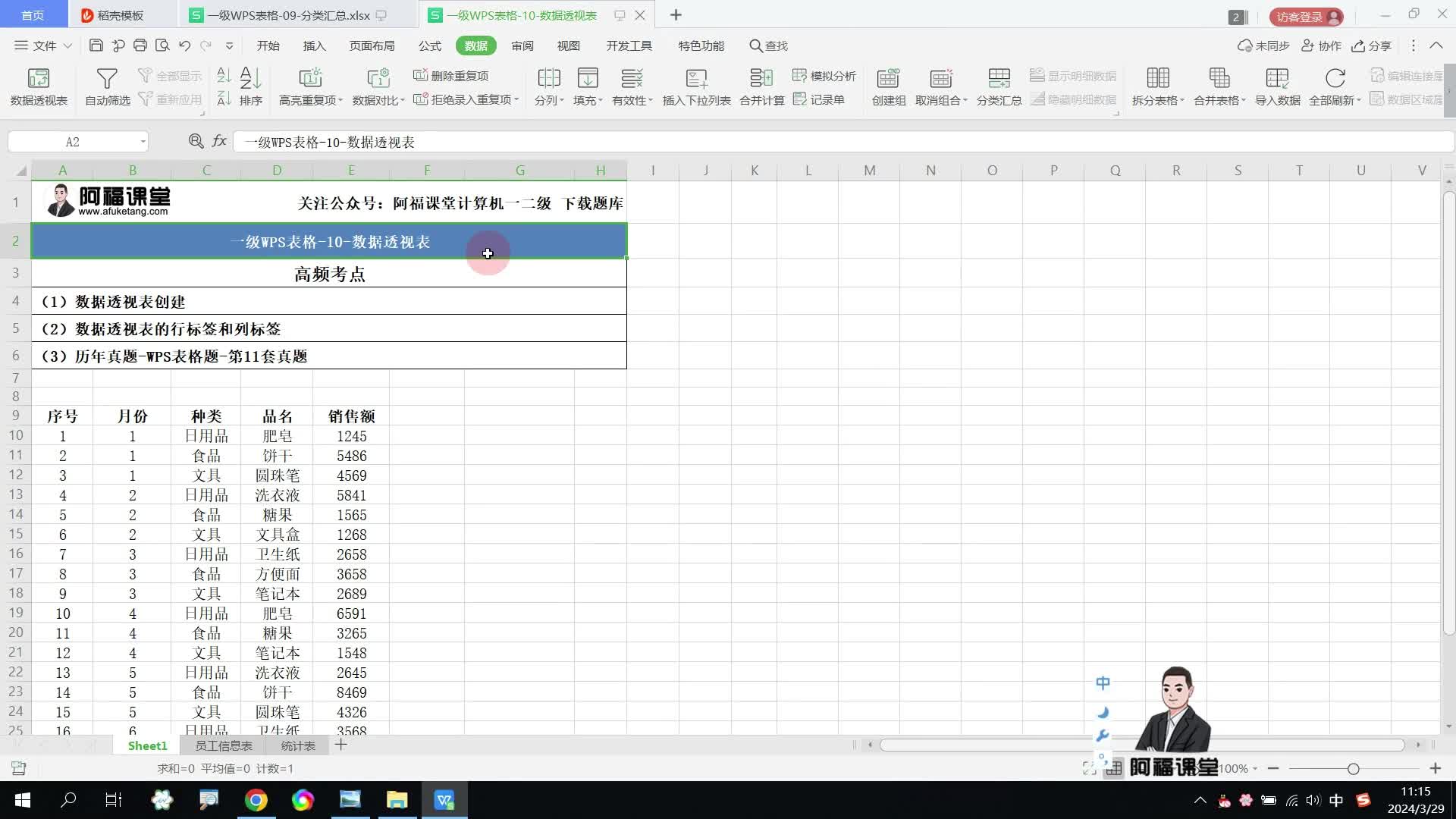Click the 插入下拉列表 icon
Viewport: 1456px width, 819px height.
point(696,79)
